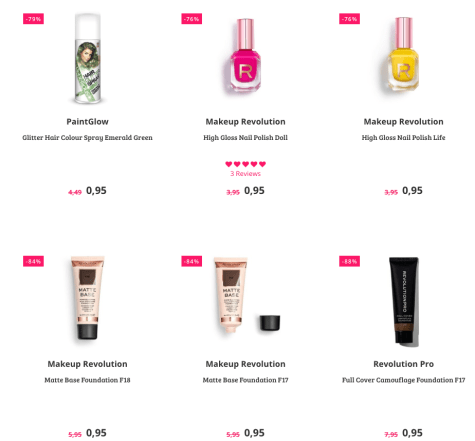This screenshot has height=441, width=475.
Task: Open the Matte Base F17 tube with cap image
Action: (247, 295)
